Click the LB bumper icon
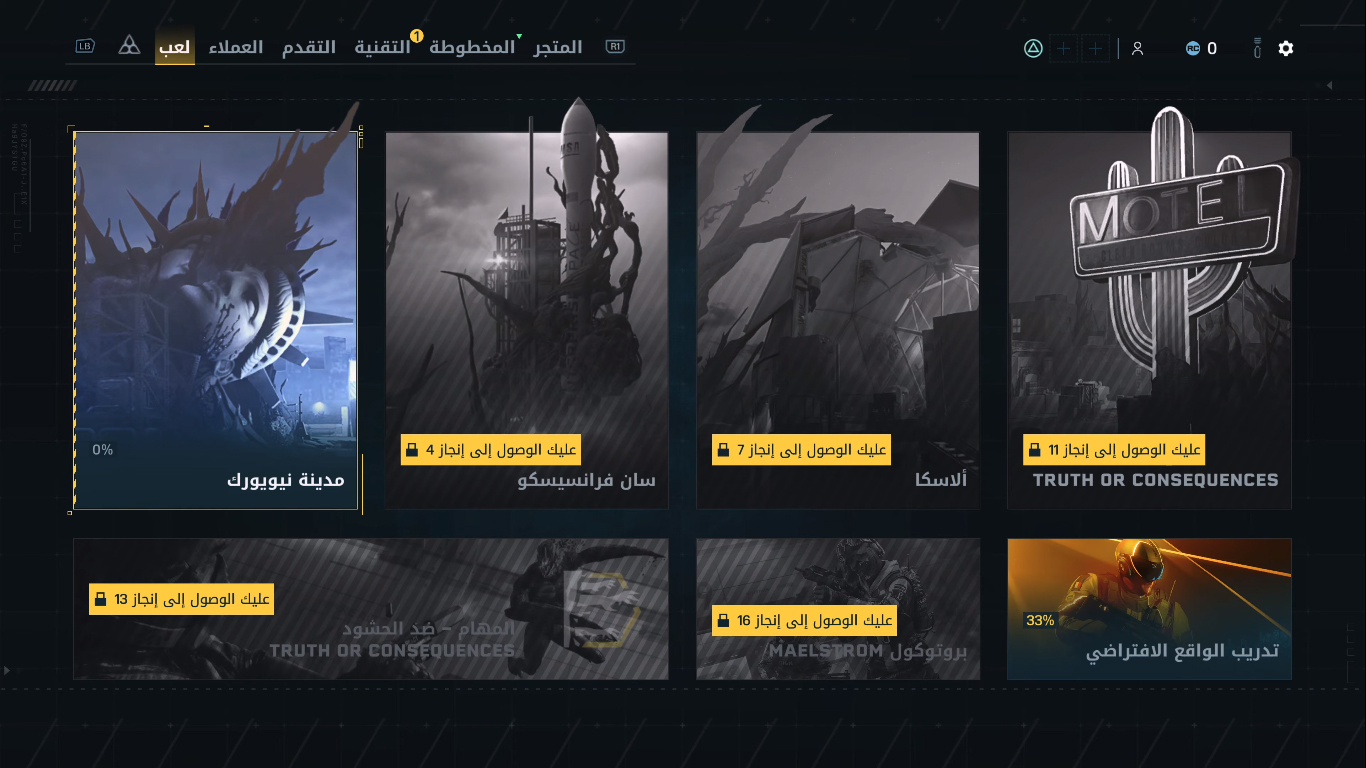The height and width of the screenshot is (768, 1366). tap(85, 46)
